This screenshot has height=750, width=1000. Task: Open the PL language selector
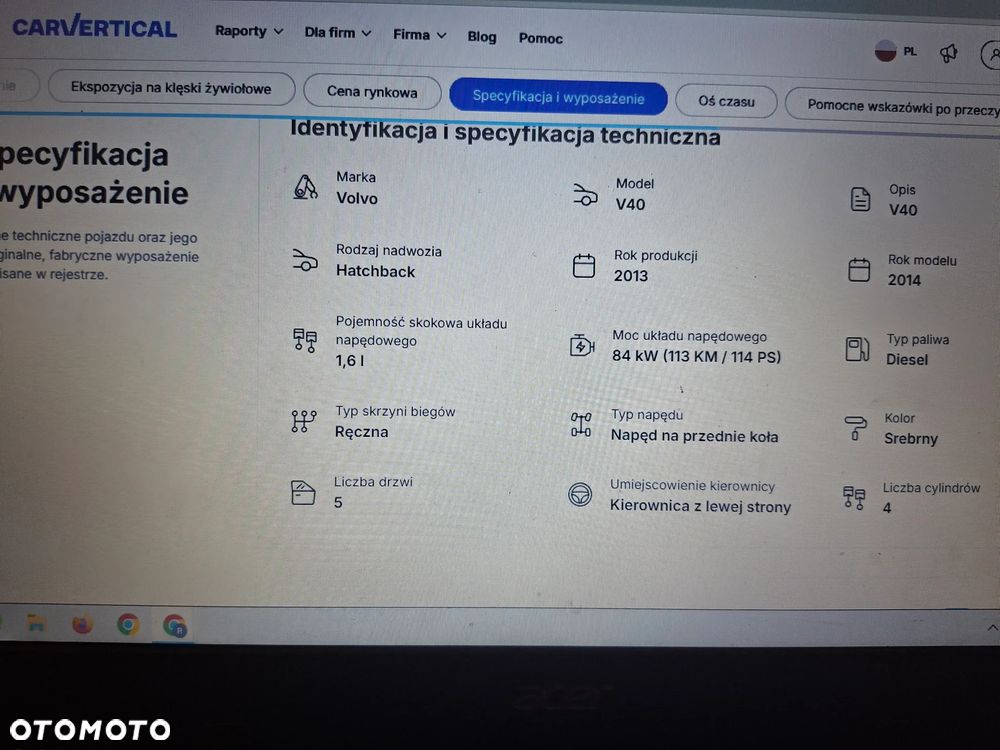coord(895,51)
